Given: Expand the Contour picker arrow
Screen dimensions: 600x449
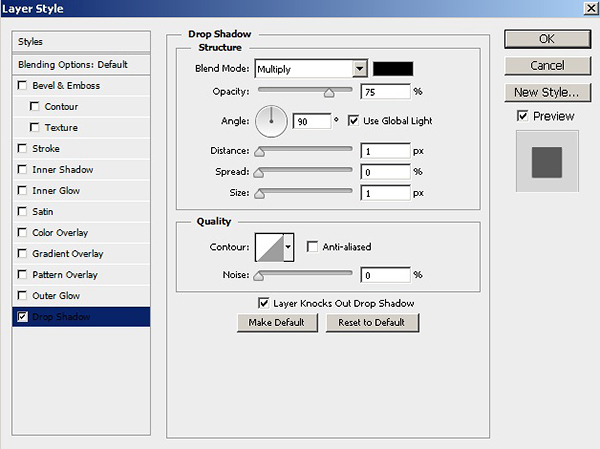Looking at the screenshot, I should [x=288, y=247].
